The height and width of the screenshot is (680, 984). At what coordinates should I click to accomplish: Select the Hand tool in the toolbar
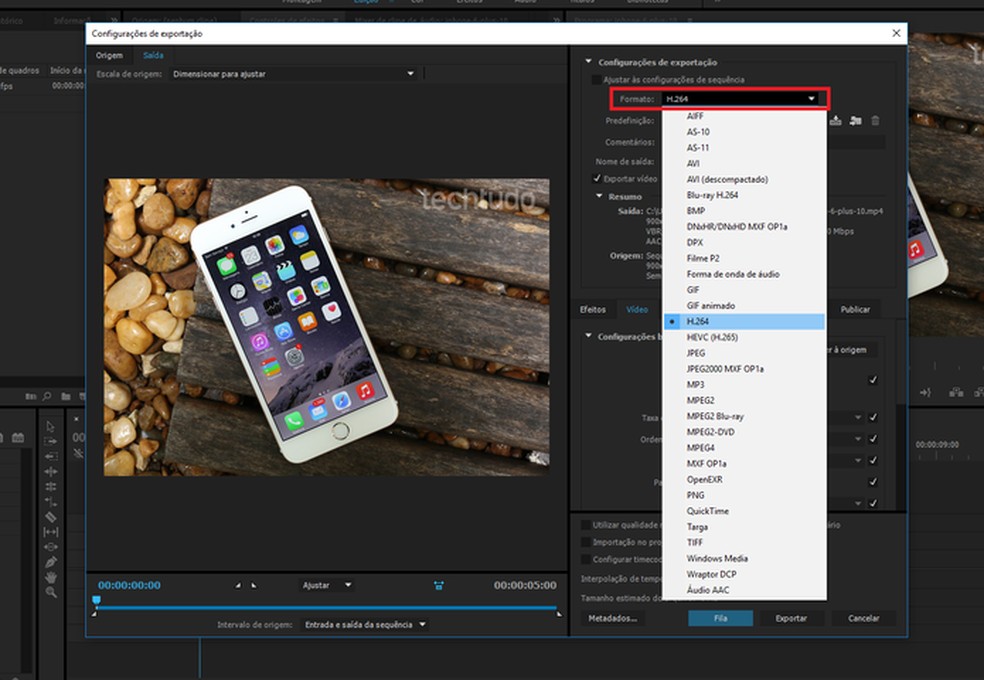[x=50, y=577]
